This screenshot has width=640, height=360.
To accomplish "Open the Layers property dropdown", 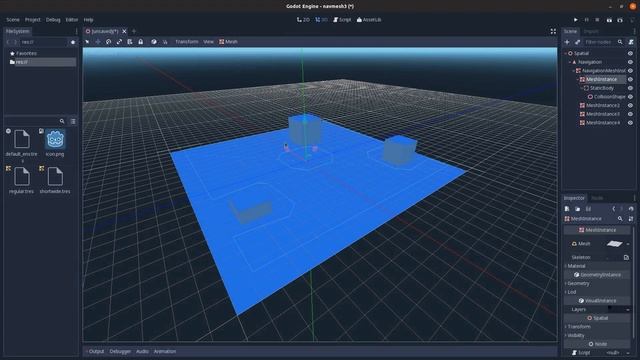I will click(x=628, y=309).
